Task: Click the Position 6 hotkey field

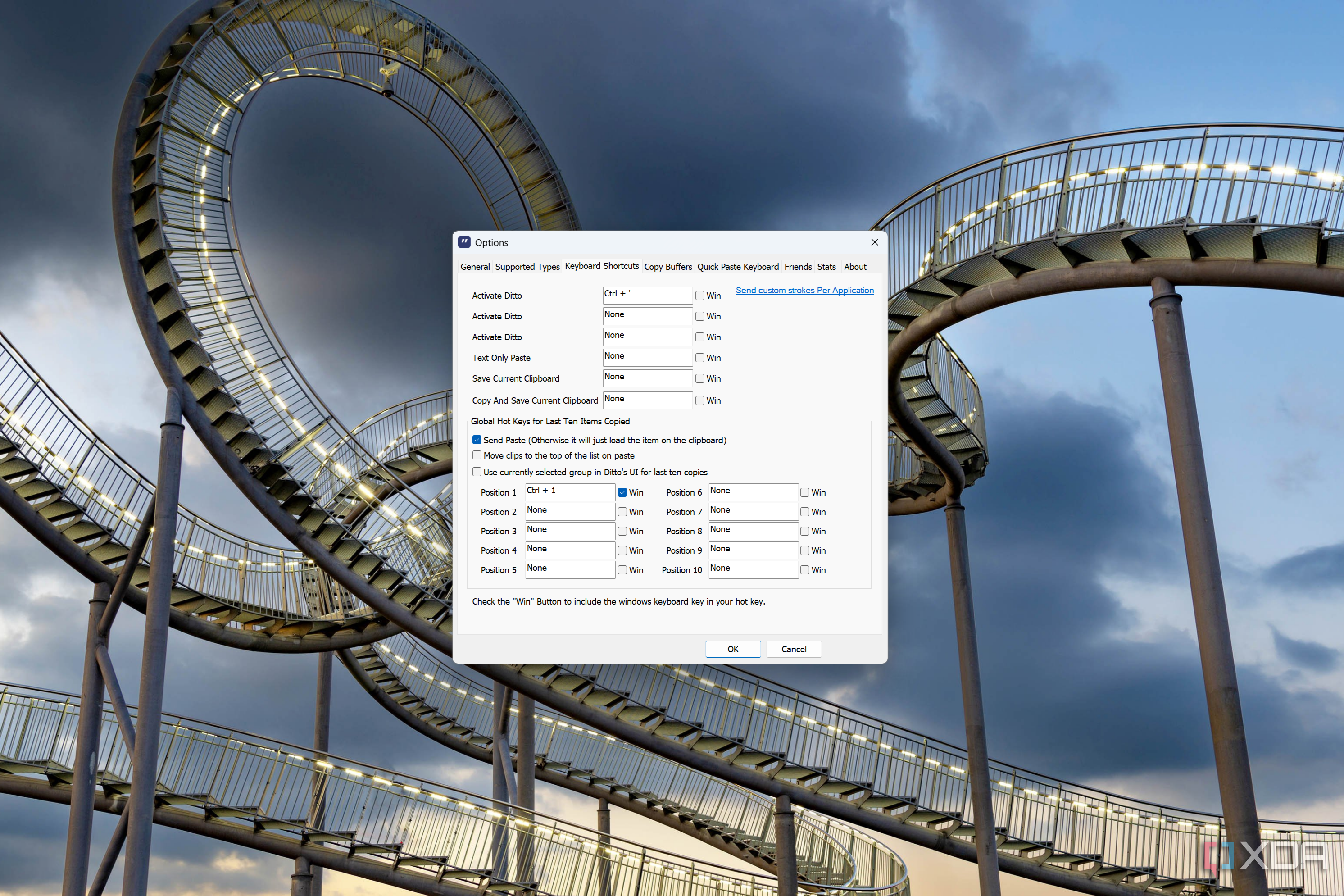Action: point(754,492)
